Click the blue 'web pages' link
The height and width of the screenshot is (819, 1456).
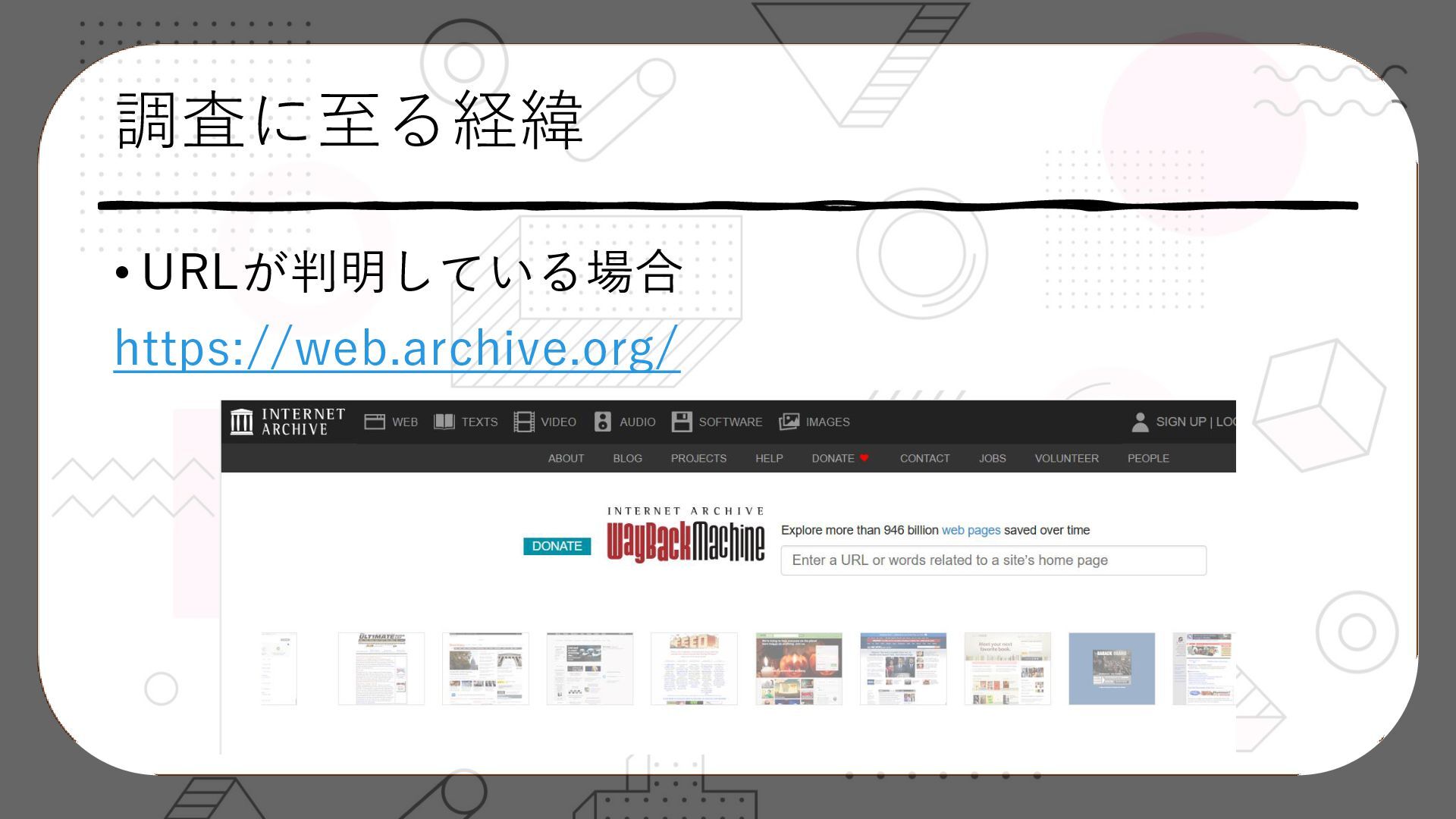pos(971,530)
